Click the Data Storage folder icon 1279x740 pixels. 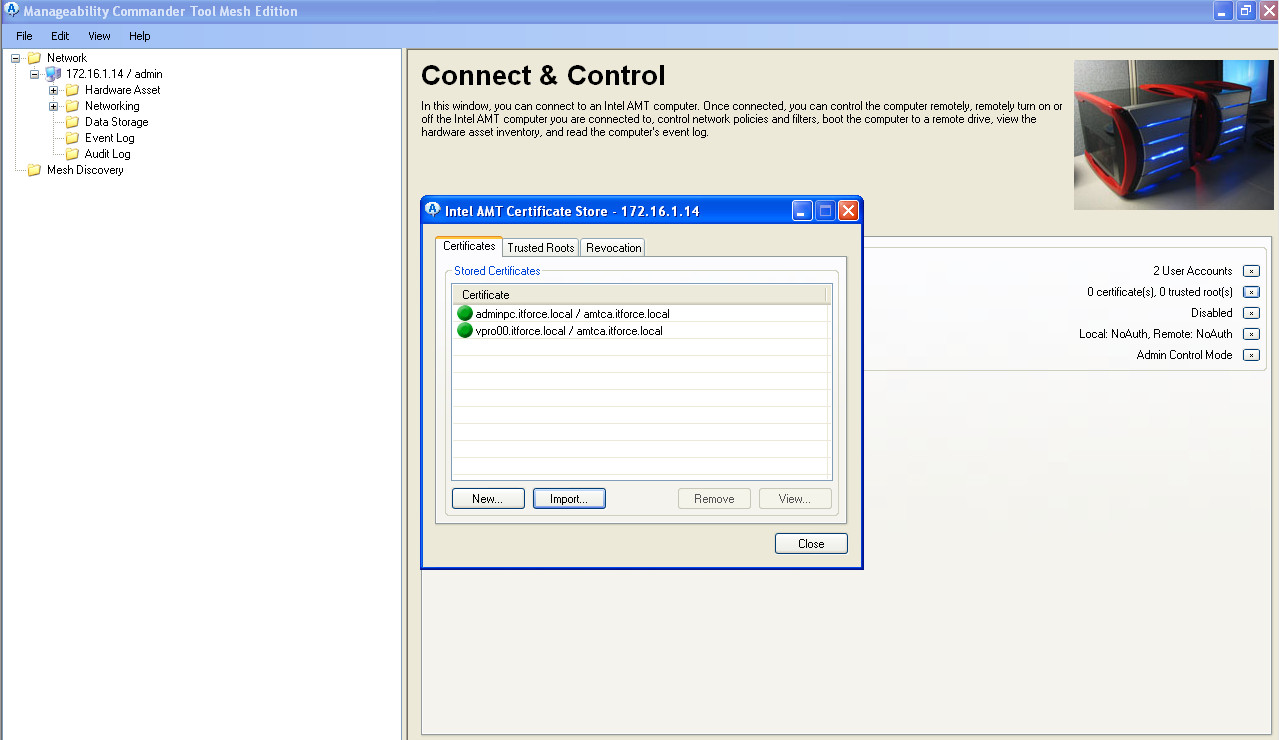point(72,122)
